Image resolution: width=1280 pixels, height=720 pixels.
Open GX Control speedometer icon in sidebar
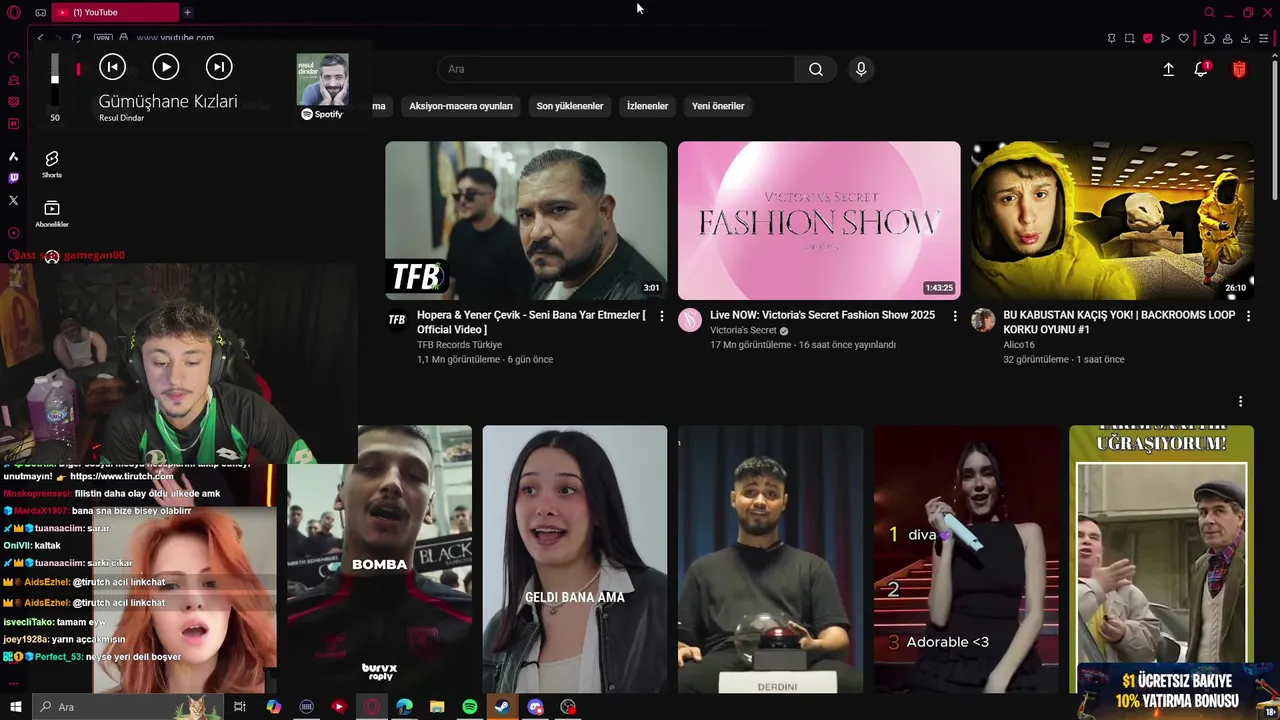click(x=13, y=58)
